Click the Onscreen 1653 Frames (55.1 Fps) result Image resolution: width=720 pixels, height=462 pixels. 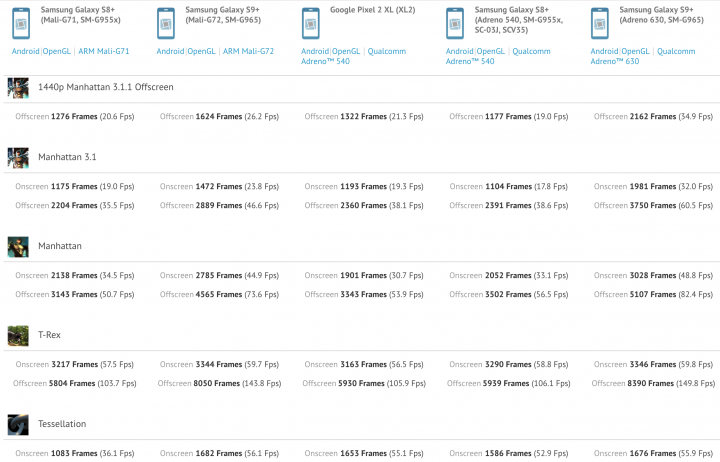(x=364, y=454)
